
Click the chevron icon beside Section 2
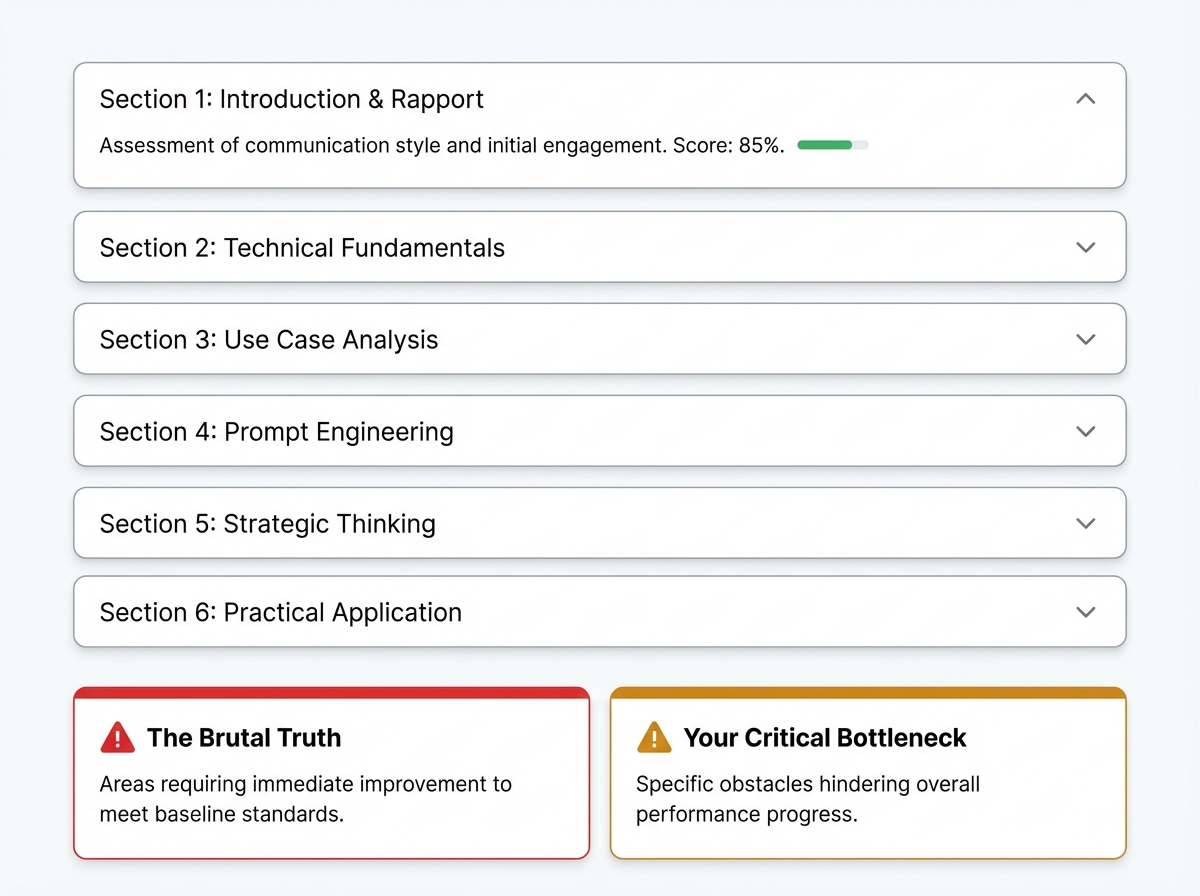coord(1086,247)
